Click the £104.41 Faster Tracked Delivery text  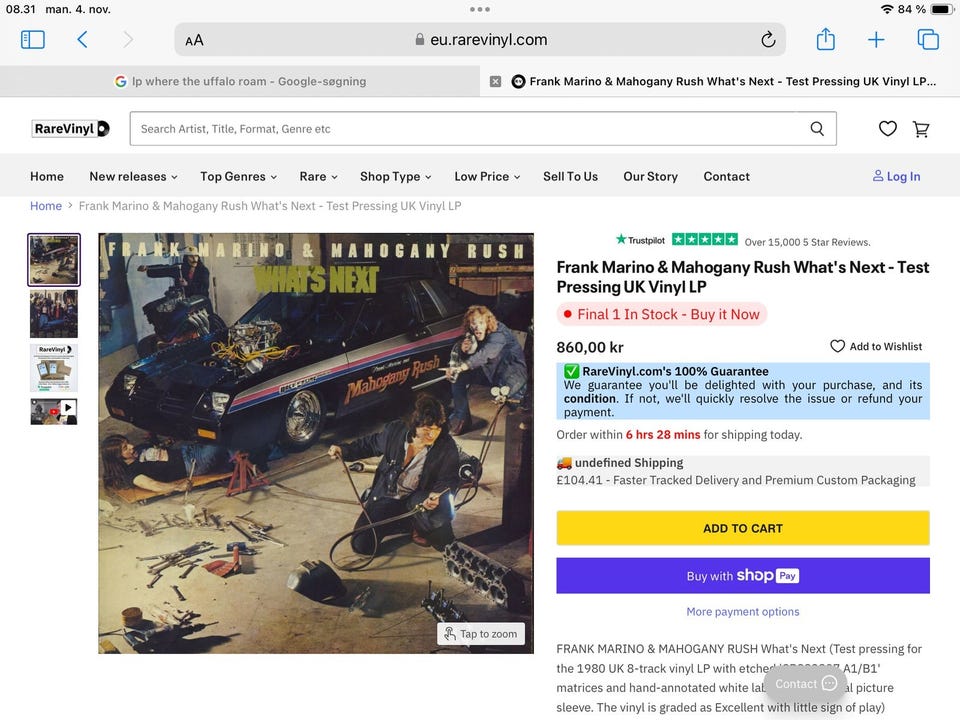735,480
